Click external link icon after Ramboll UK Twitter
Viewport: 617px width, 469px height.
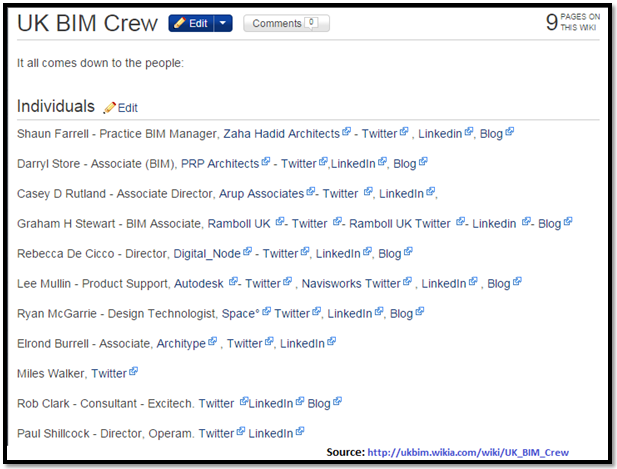coord(460,221)
